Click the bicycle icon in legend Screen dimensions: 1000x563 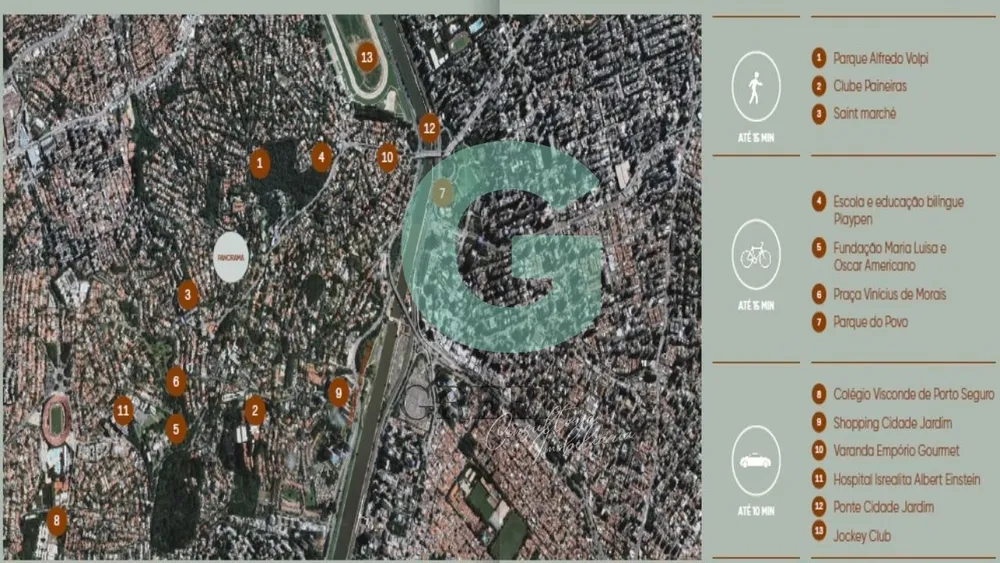[756, 255]
